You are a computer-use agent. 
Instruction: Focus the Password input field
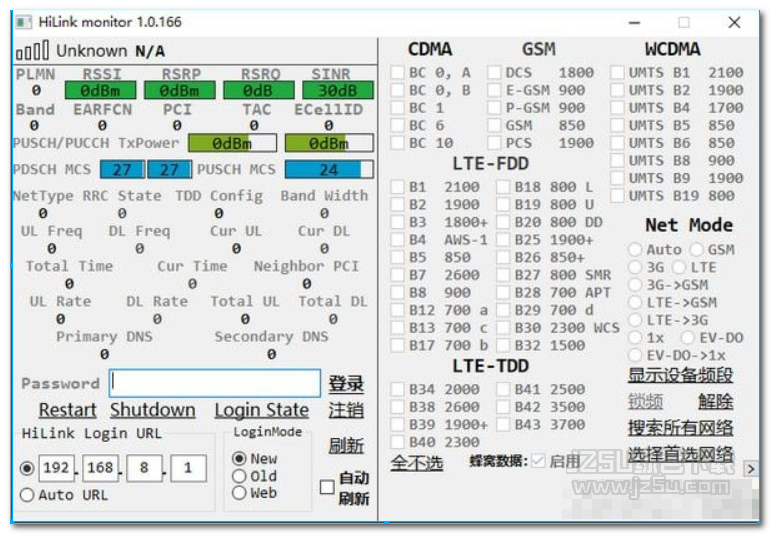click(x=215, y=383)
